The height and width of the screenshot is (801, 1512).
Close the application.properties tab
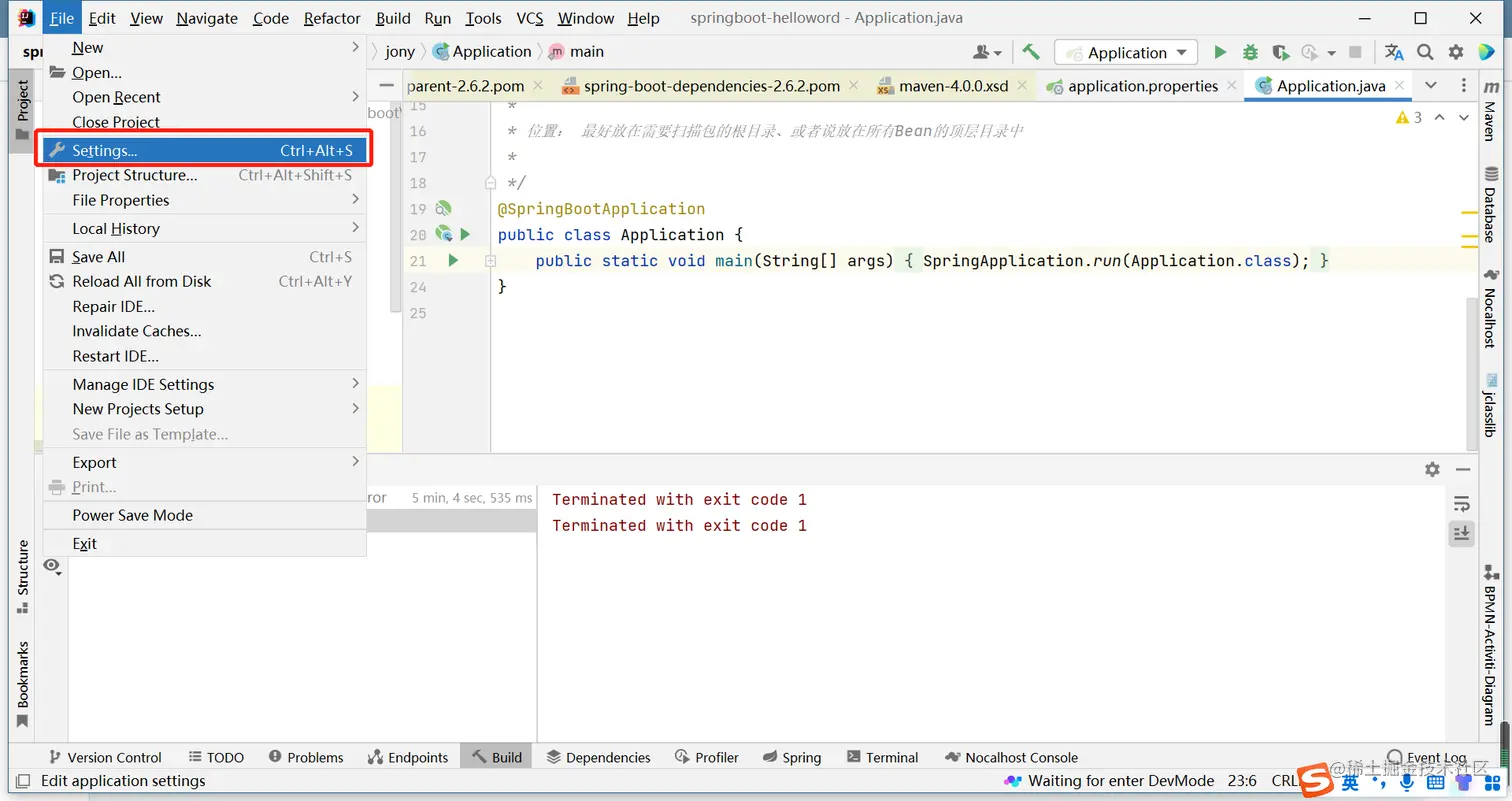point(1231,86)
